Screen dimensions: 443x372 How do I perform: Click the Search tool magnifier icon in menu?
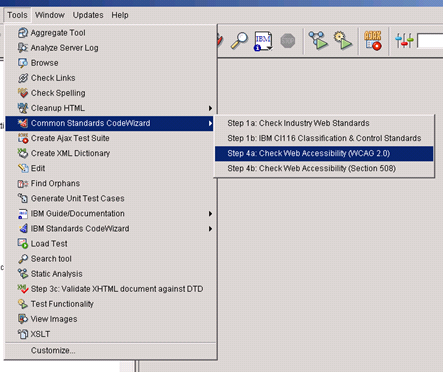[23, 259]
